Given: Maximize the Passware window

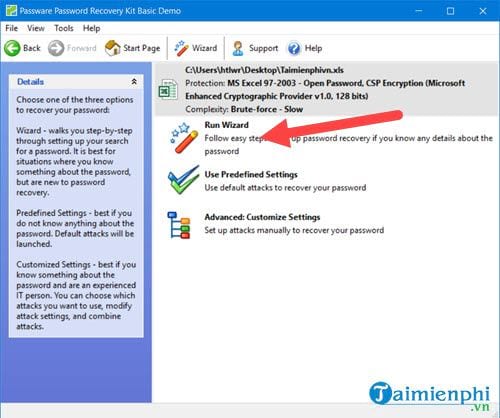Looking at the screenshot, I should coord(450,11).
